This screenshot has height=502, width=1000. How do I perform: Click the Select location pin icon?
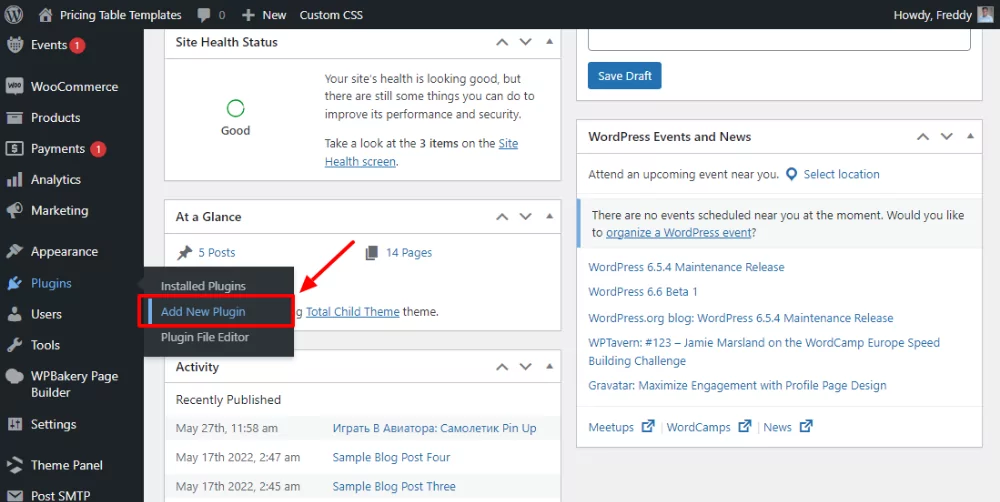point(792,174)
